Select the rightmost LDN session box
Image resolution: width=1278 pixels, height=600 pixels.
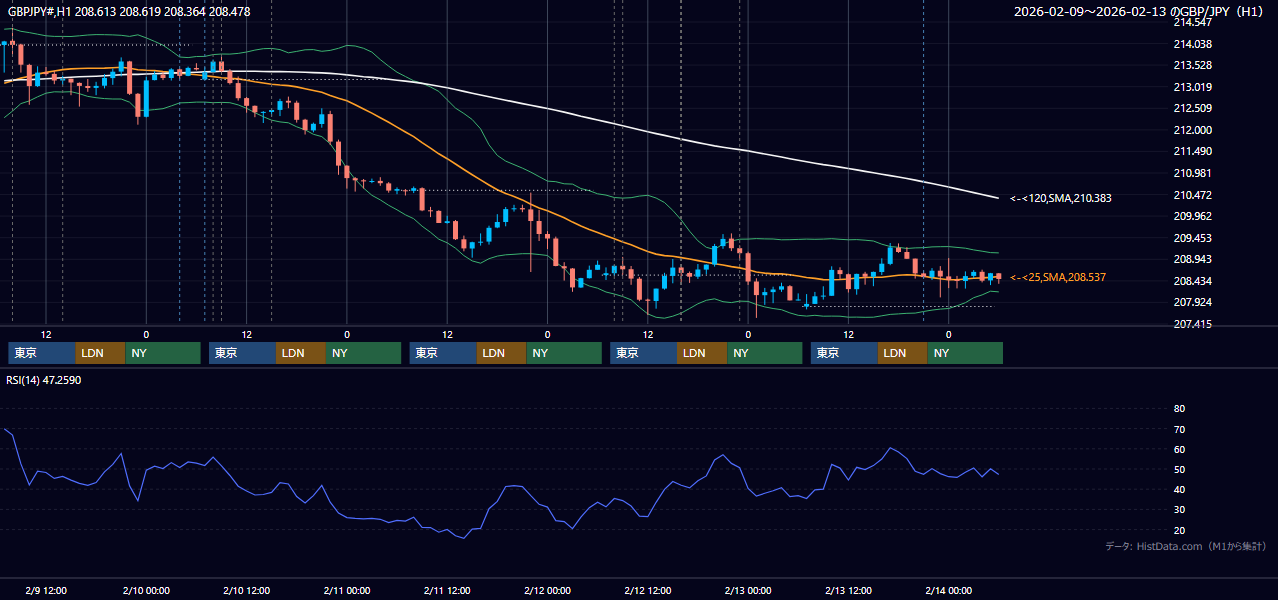click(x=903, y=353)
